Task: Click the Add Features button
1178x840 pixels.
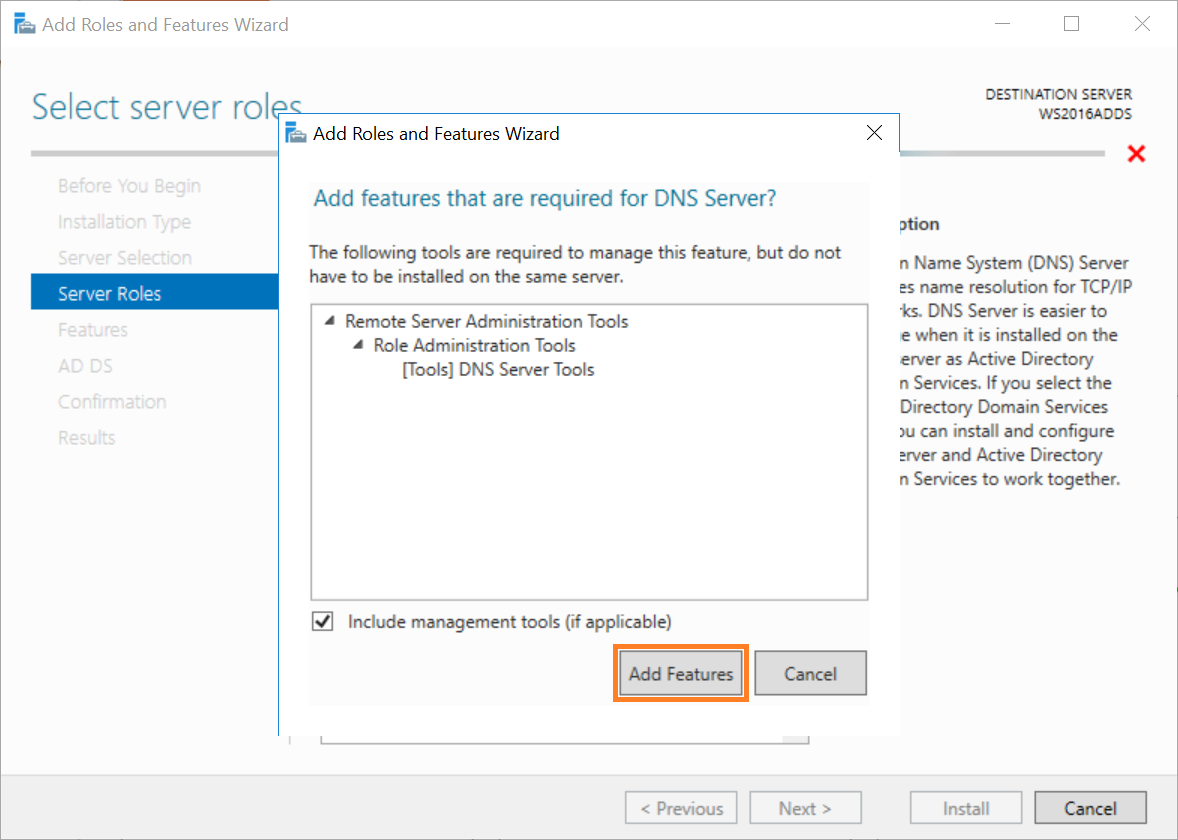Action: point(681,673)
